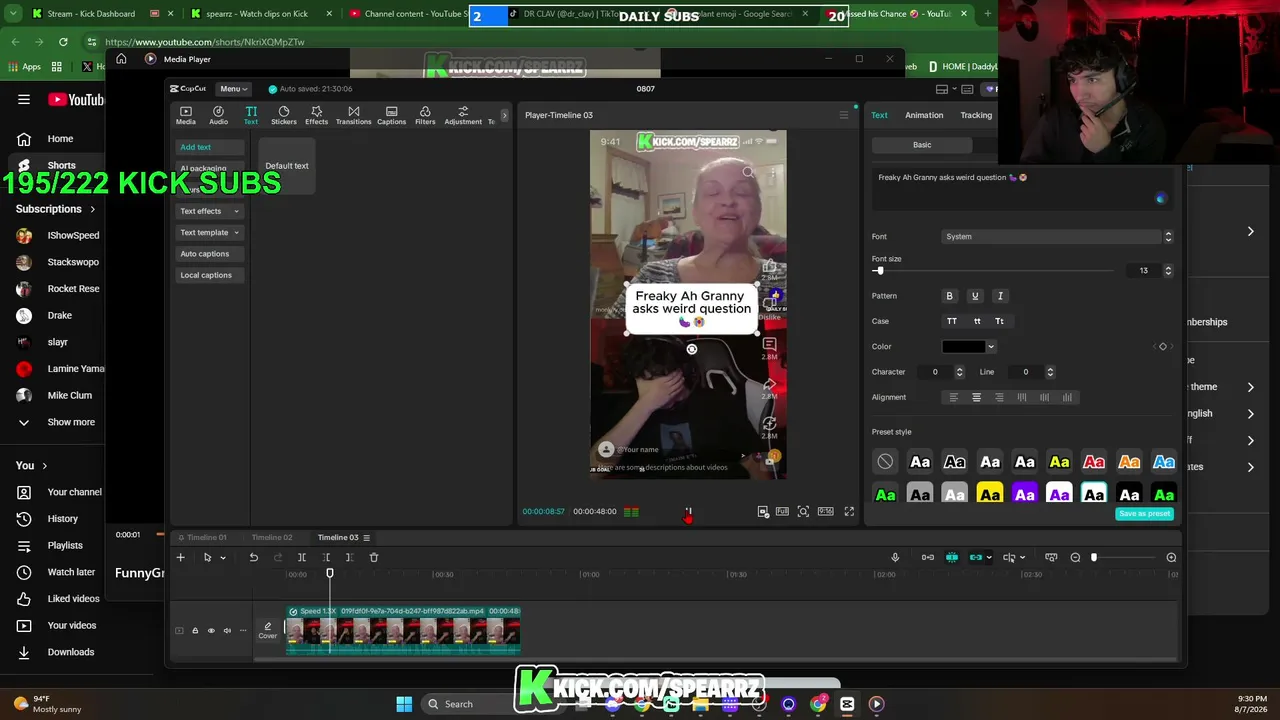Apply the no-style preset icon
1280x720 pixels.
point(885,462)
